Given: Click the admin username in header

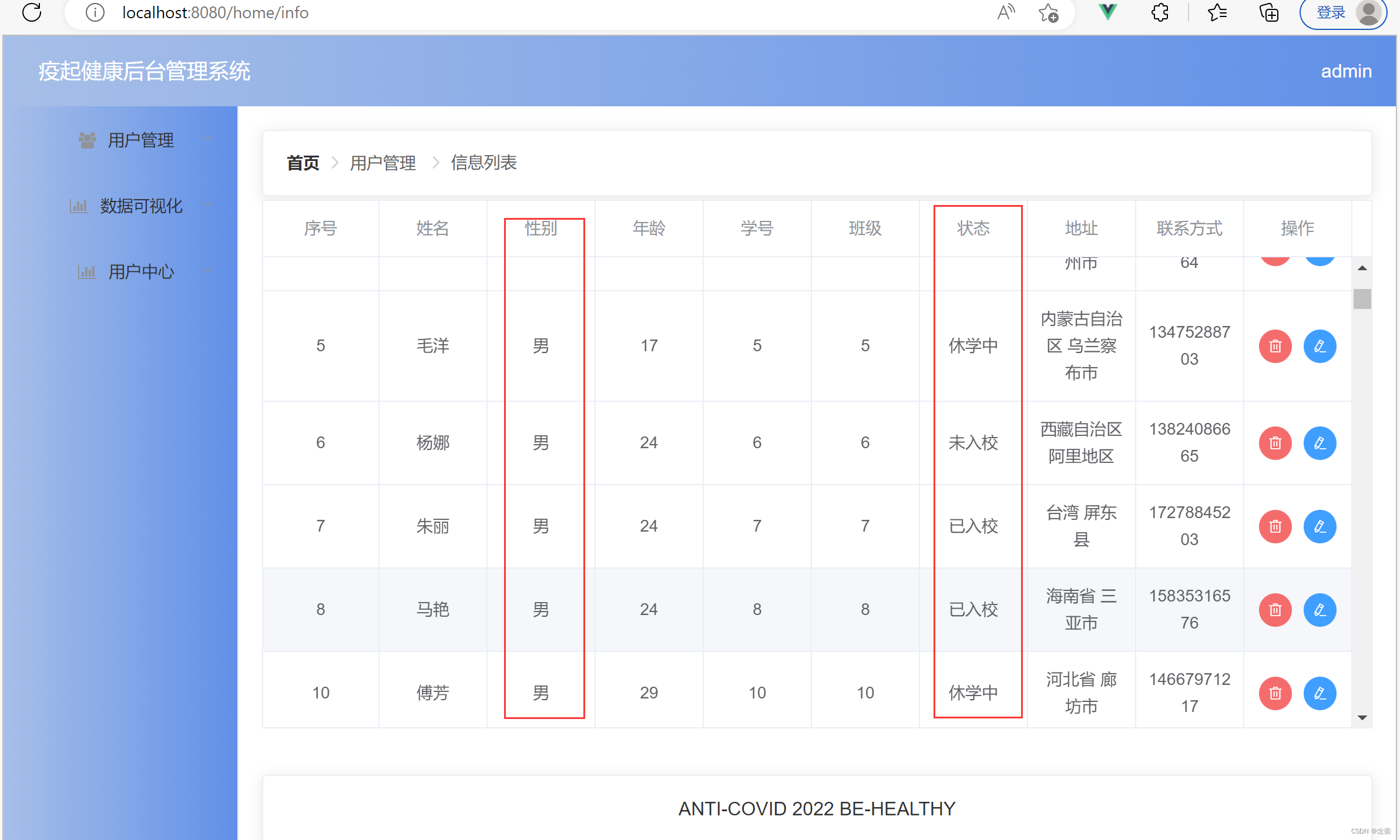Looking at the screenshot, I should [x=1345, y=71].
